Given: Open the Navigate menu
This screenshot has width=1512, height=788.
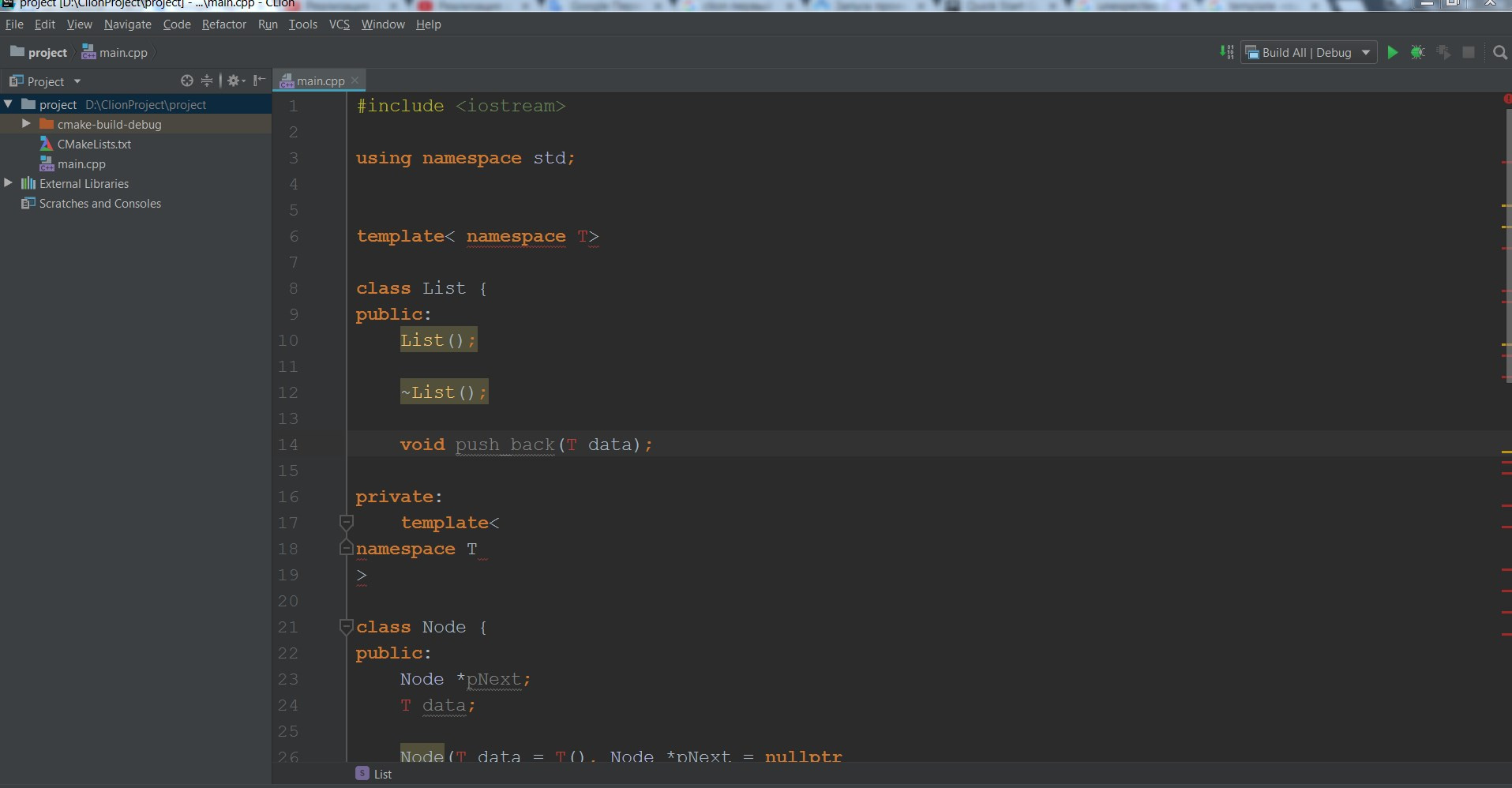Looking at the screenshot, I should 127,24.
